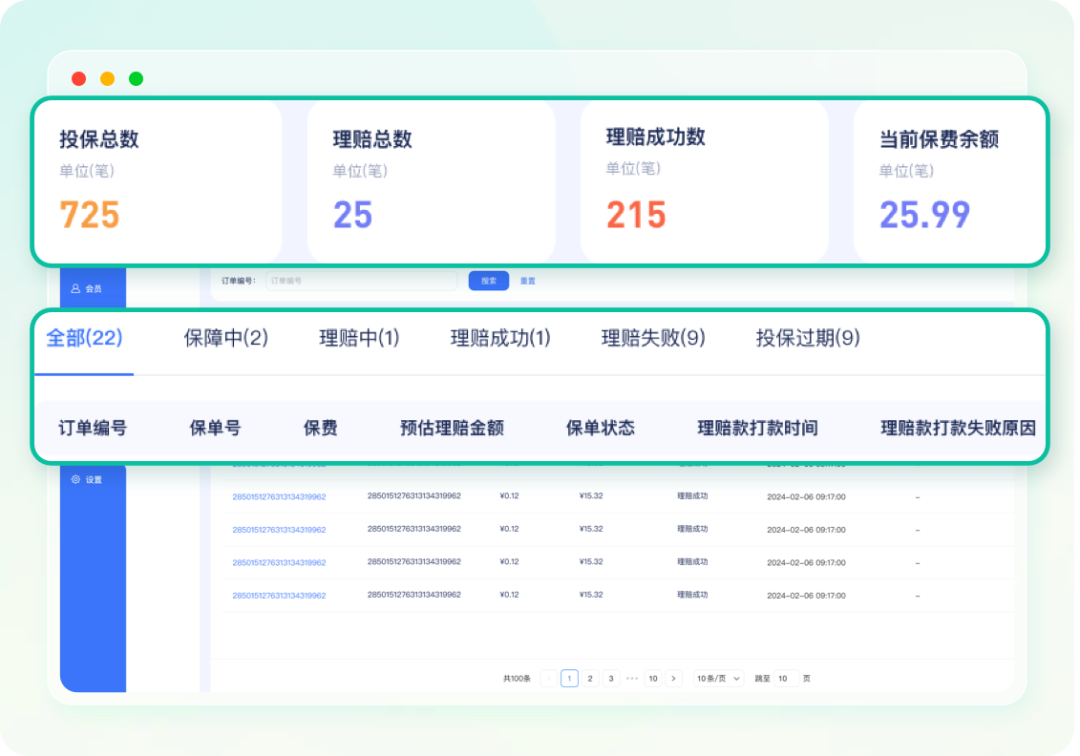
Task: Go to page 2 in pagination
Action: pos(590,678)
